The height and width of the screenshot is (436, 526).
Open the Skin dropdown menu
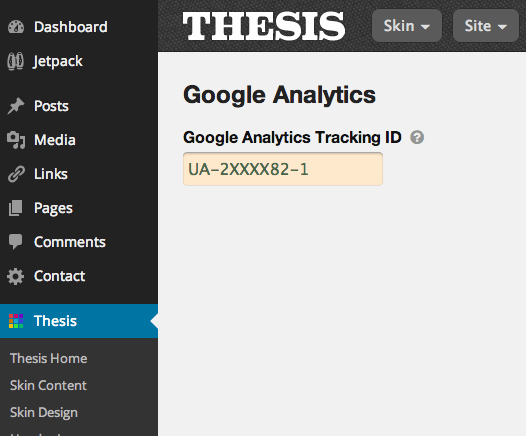407,26
